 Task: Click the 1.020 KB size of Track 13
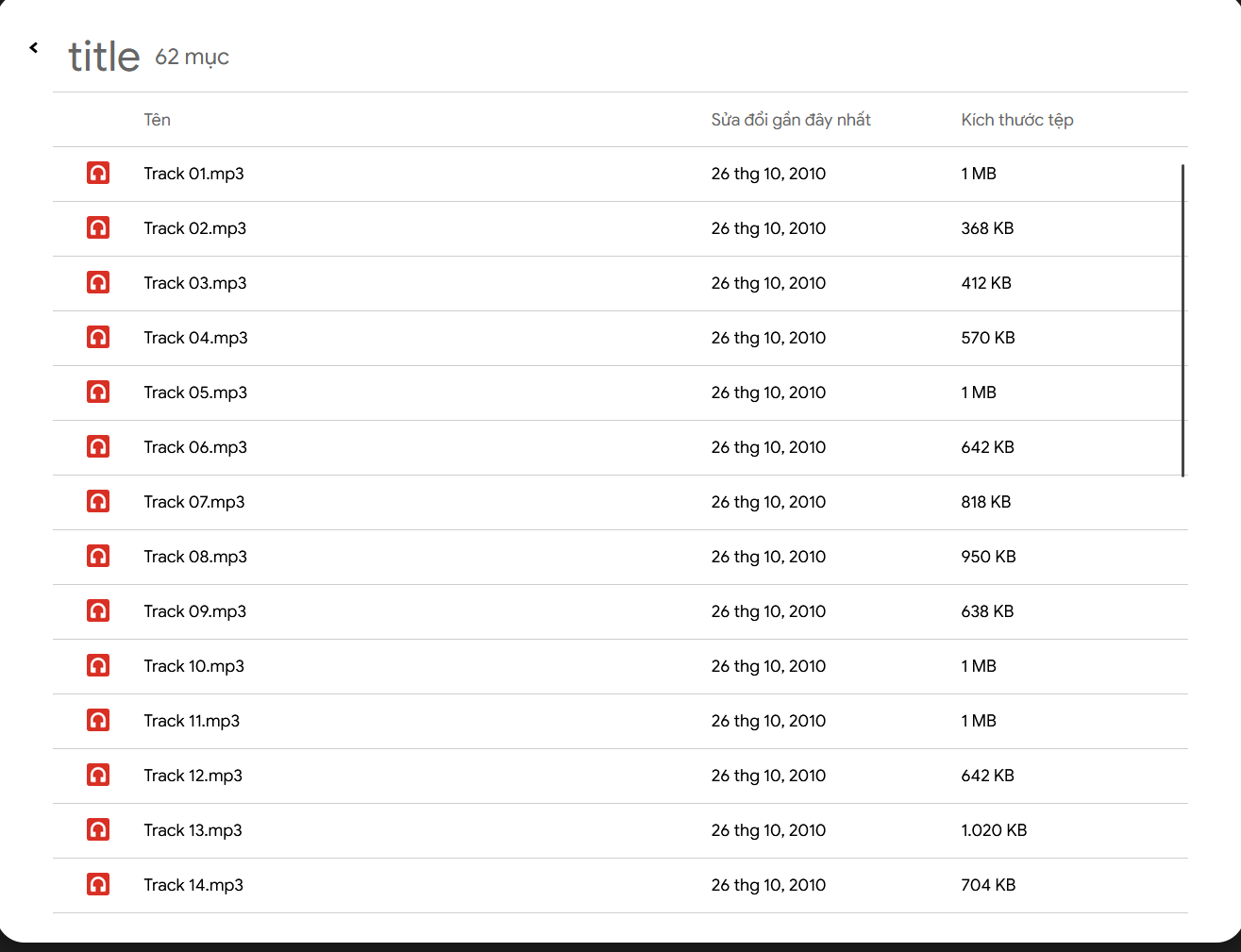pos(994,830)
